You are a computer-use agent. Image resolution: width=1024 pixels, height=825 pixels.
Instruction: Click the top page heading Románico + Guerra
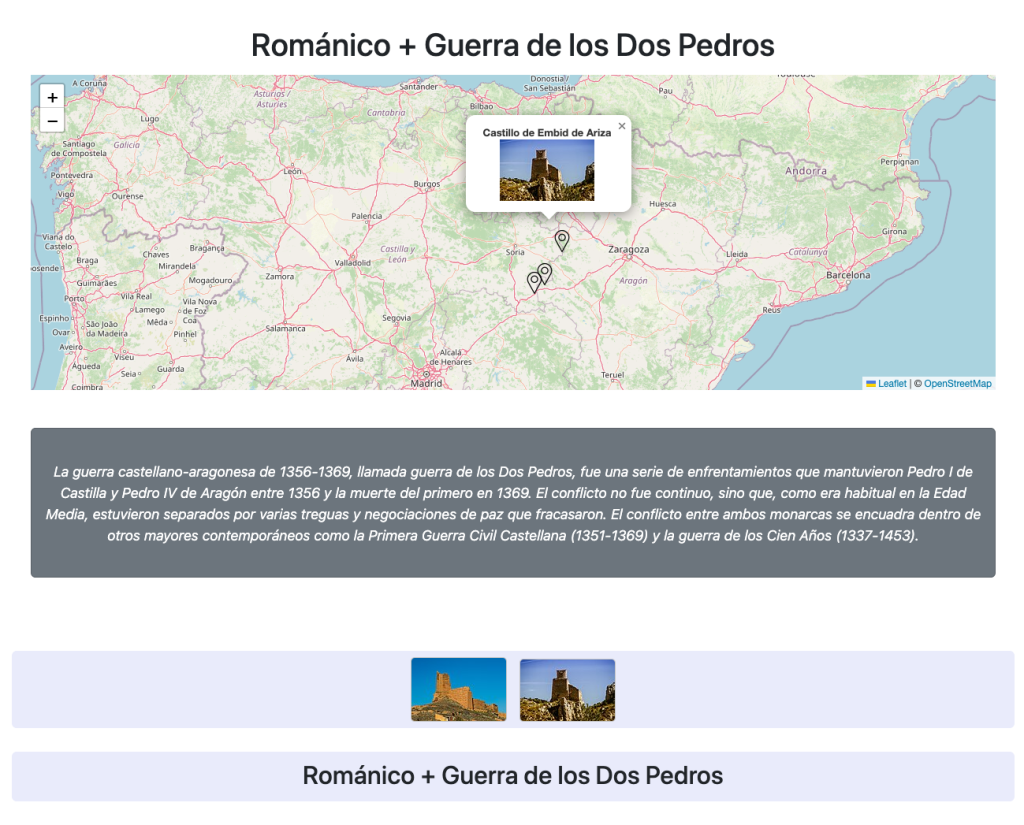coord(512,45)
